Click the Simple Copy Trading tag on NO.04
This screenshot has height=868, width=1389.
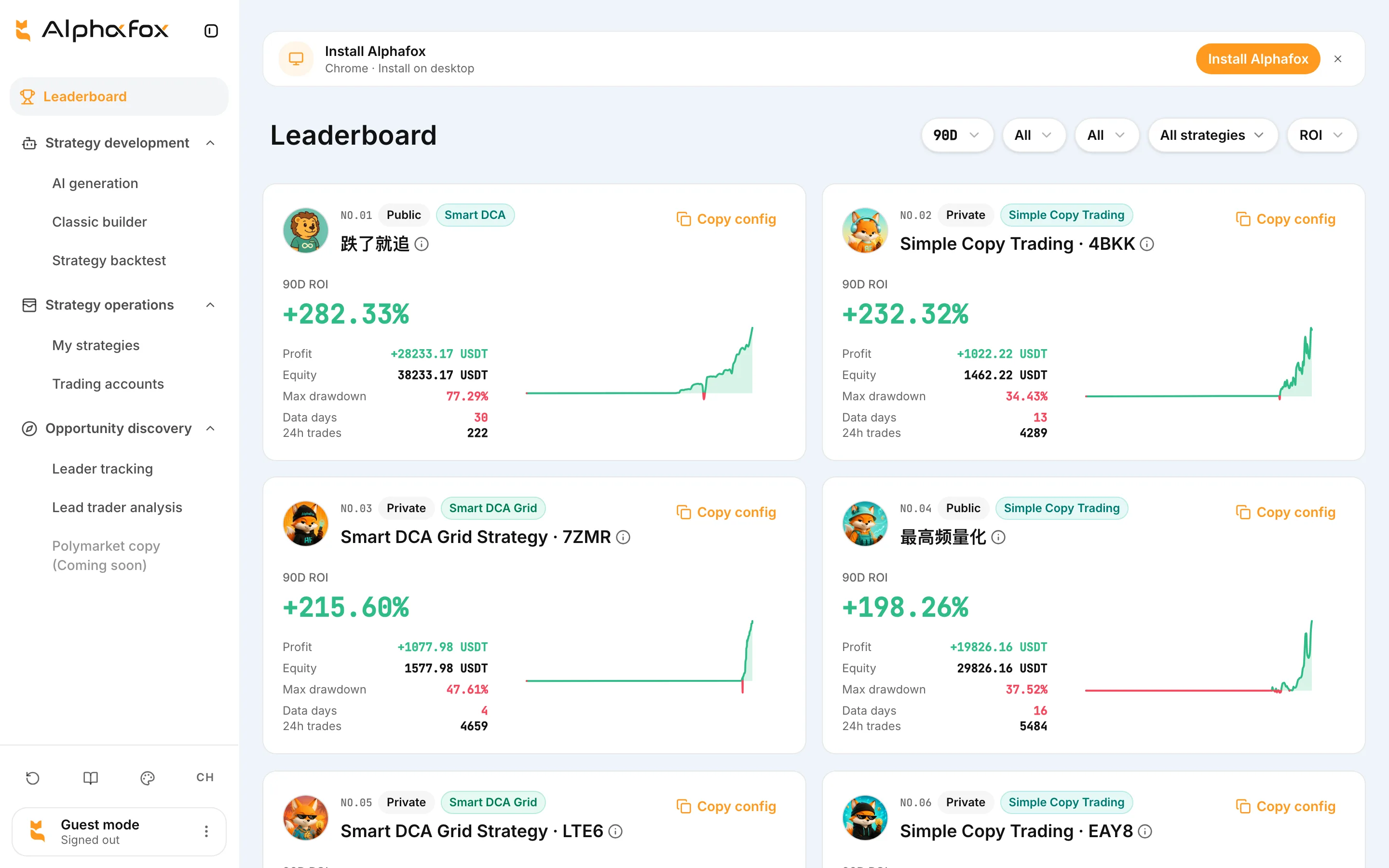pos(1062,509)
